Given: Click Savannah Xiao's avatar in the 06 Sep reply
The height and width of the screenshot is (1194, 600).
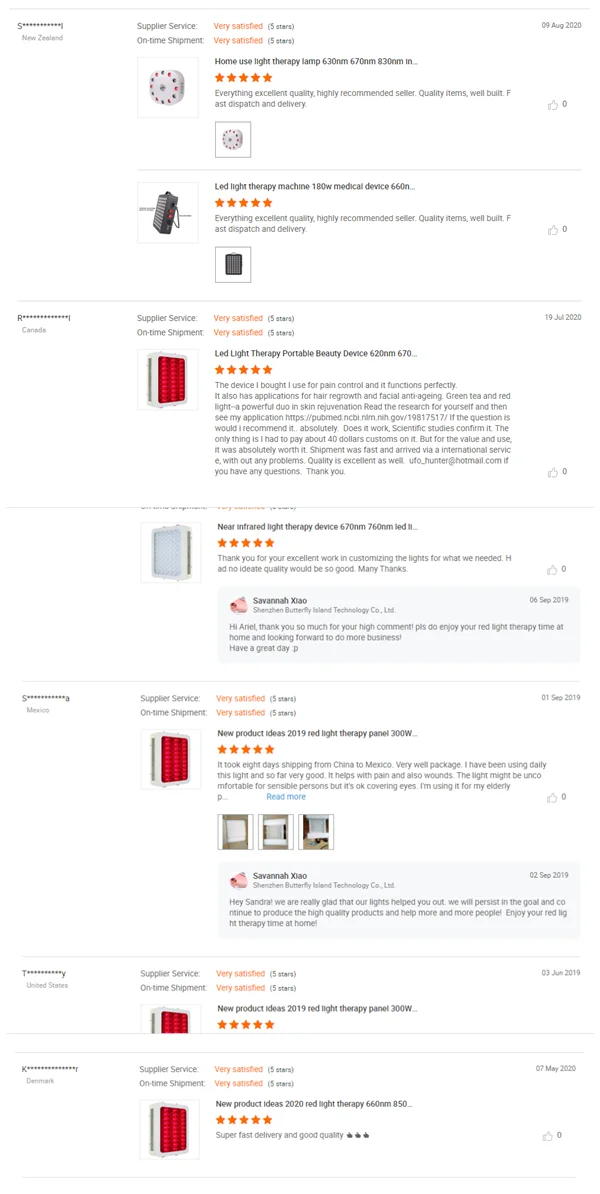Looking at the screenshot, I should pos(239,605).
